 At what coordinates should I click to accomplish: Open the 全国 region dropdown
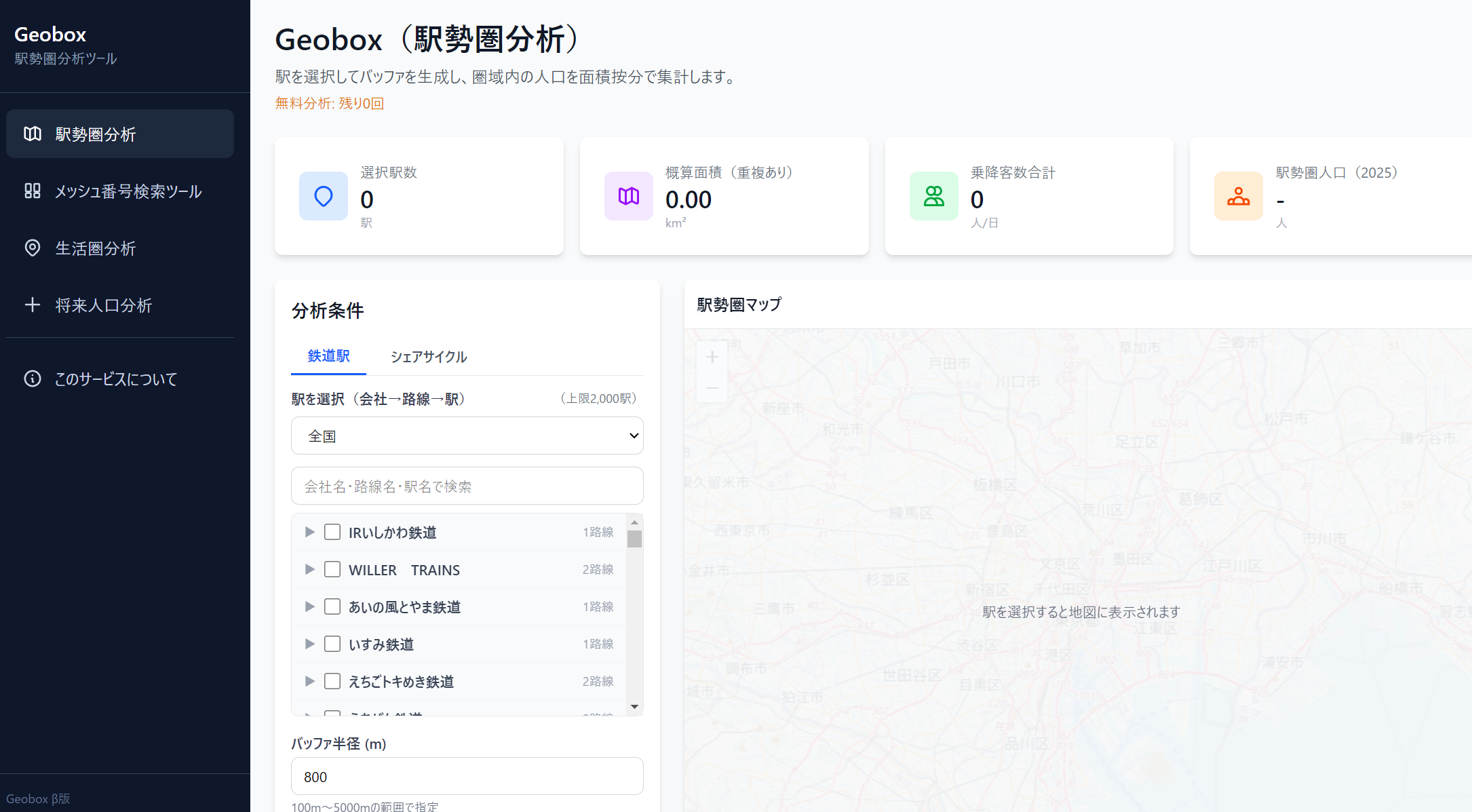pos(467,436)
